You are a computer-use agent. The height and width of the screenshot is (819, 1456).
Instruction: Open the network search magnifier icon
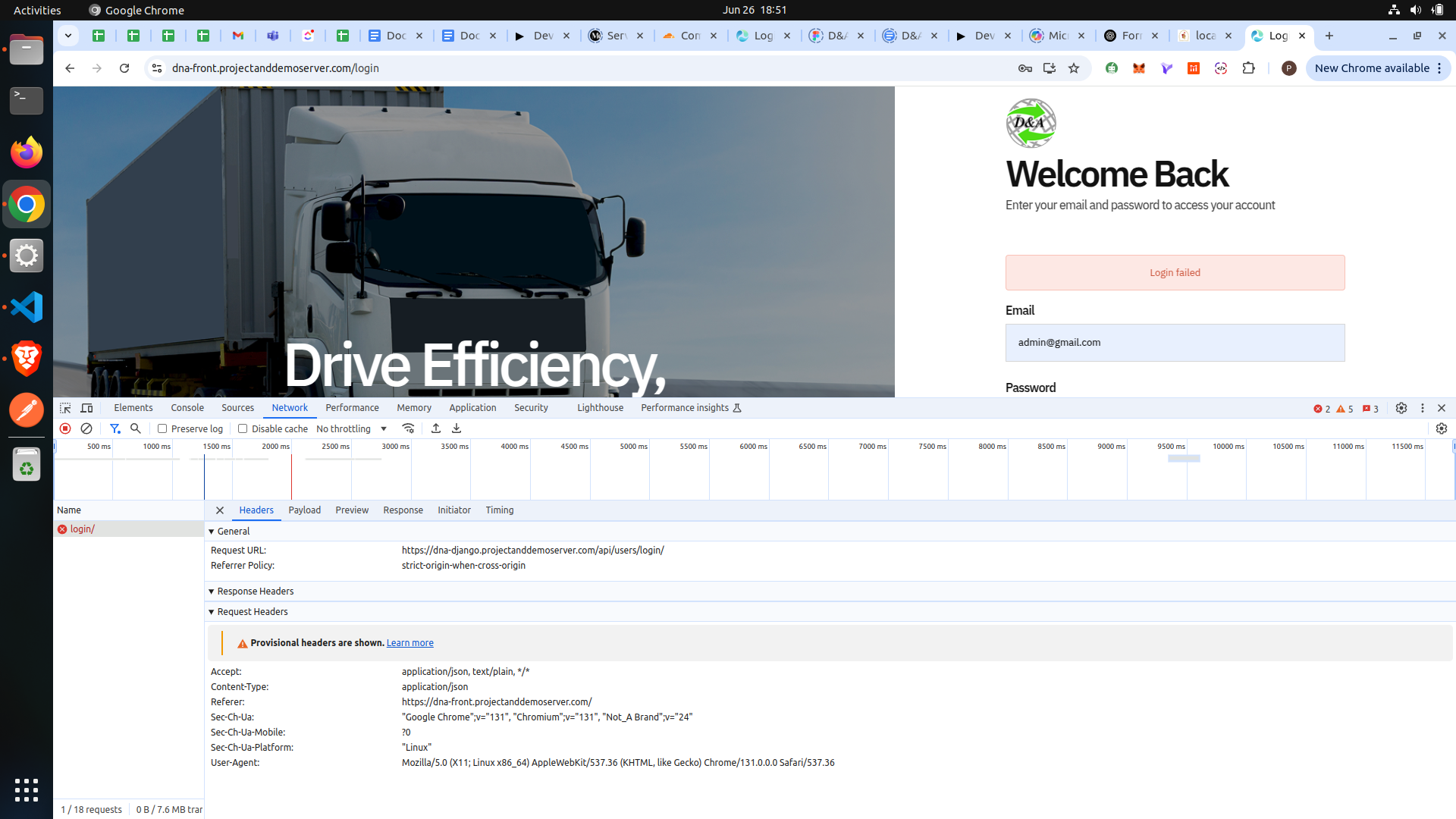[136, 428]
